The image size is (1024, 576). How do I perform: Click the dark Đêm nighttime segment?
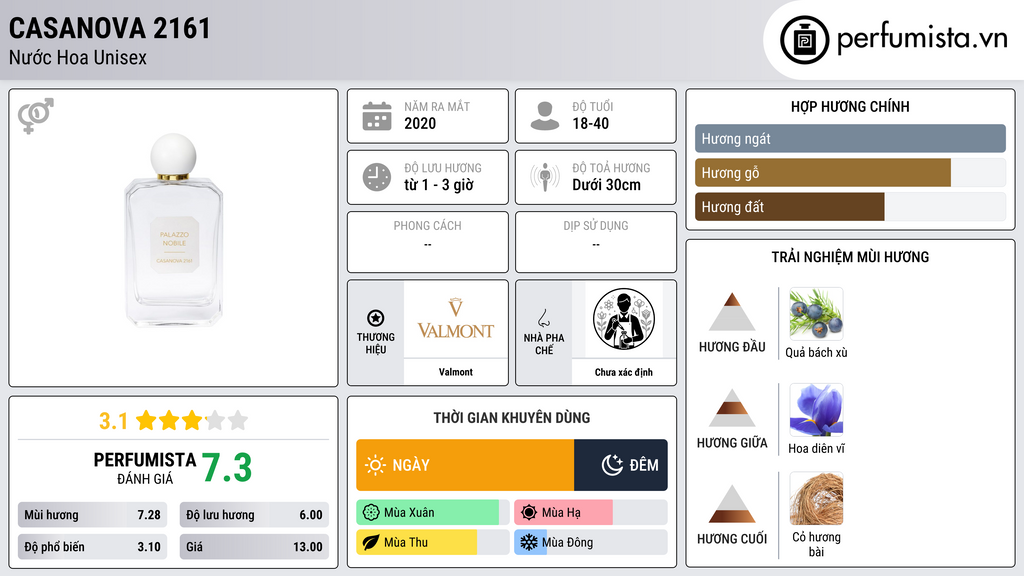click(x=621, y=465)
